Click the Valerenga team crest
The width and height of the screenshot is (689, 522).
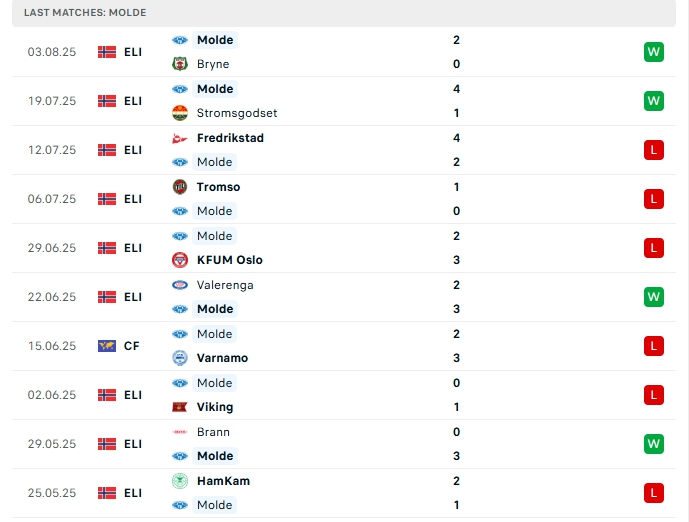point(180,285)
